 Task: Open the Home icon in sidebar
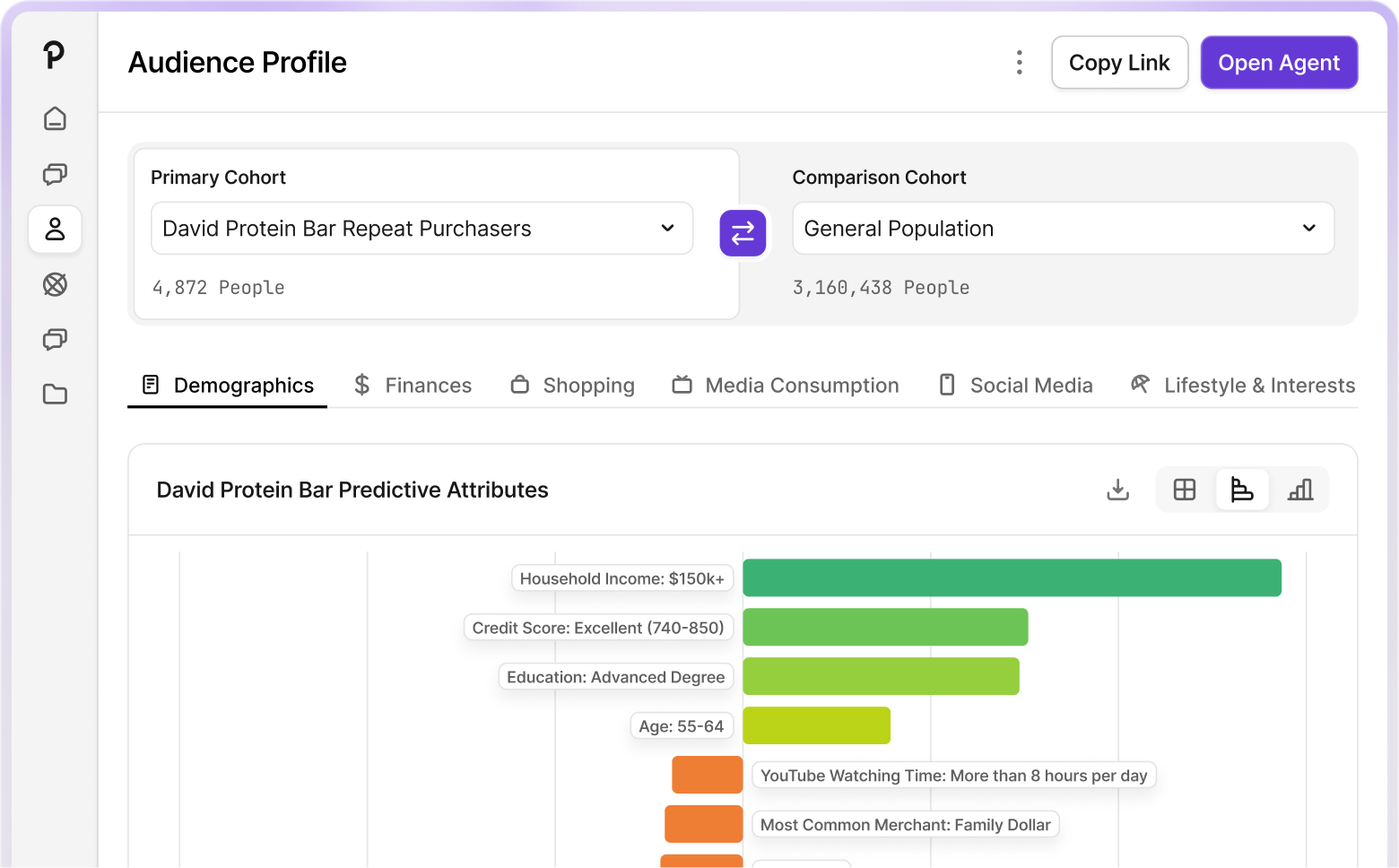(55, 118)
